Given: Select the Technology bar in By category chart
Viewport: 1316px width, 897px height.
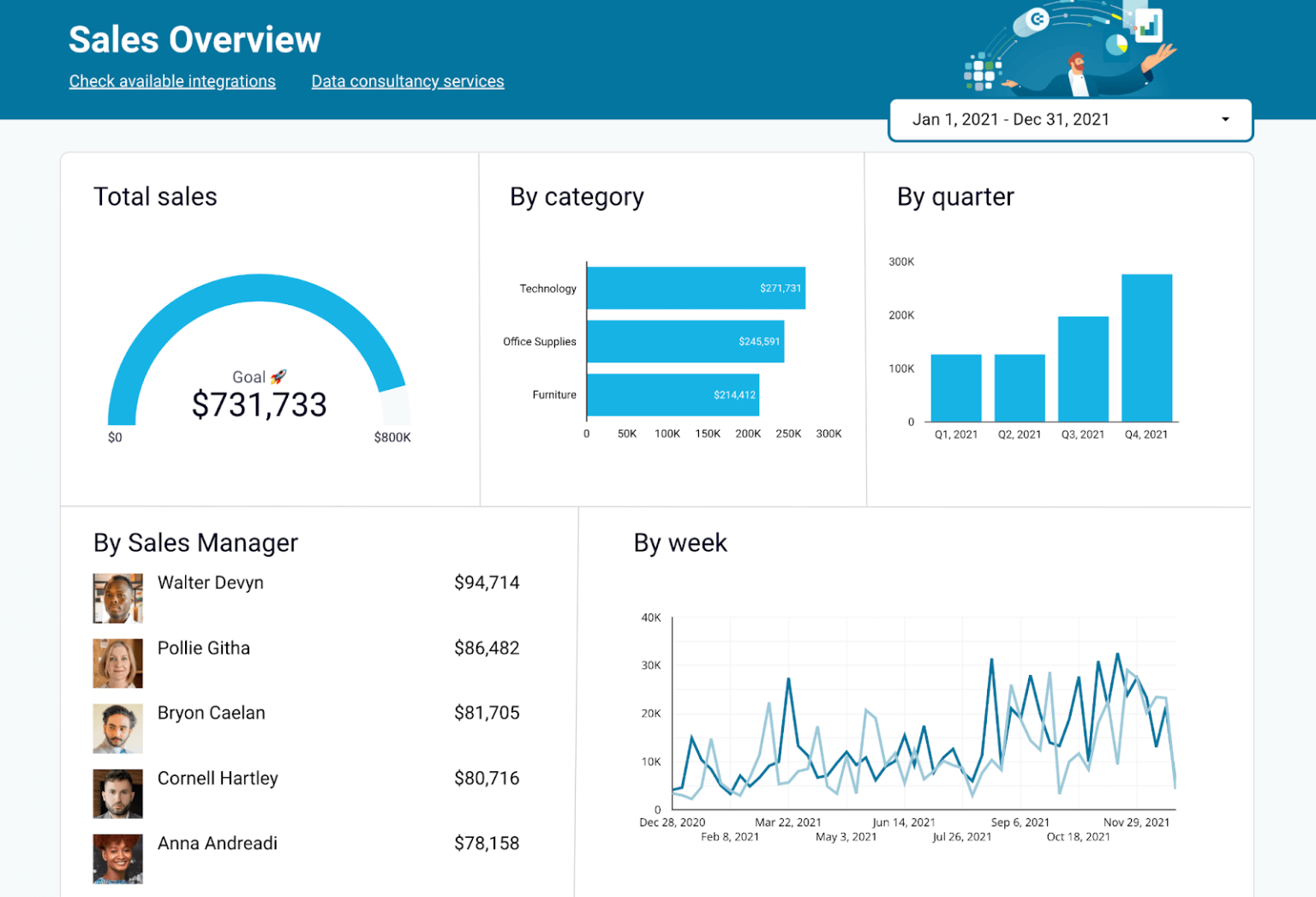Looking at the screenshot, I should pos(696,288).
